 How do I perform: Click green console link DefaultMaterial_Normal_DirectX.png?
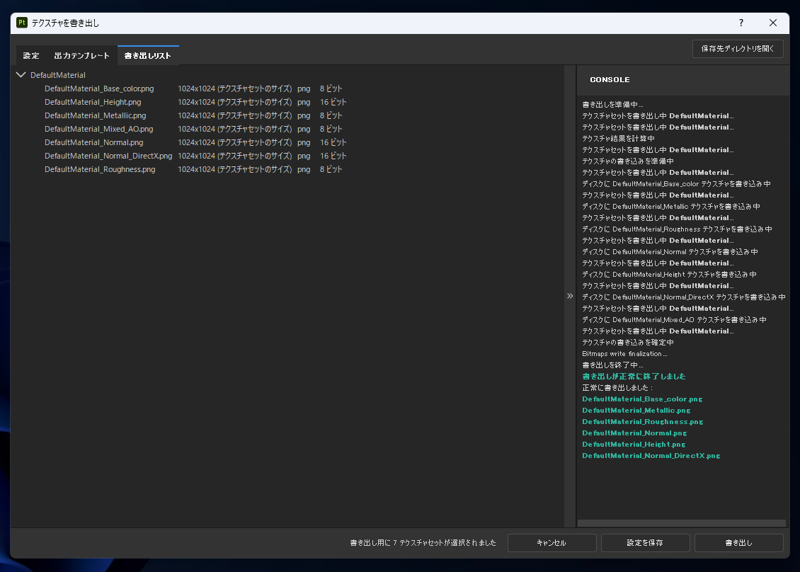coord(651,456)
